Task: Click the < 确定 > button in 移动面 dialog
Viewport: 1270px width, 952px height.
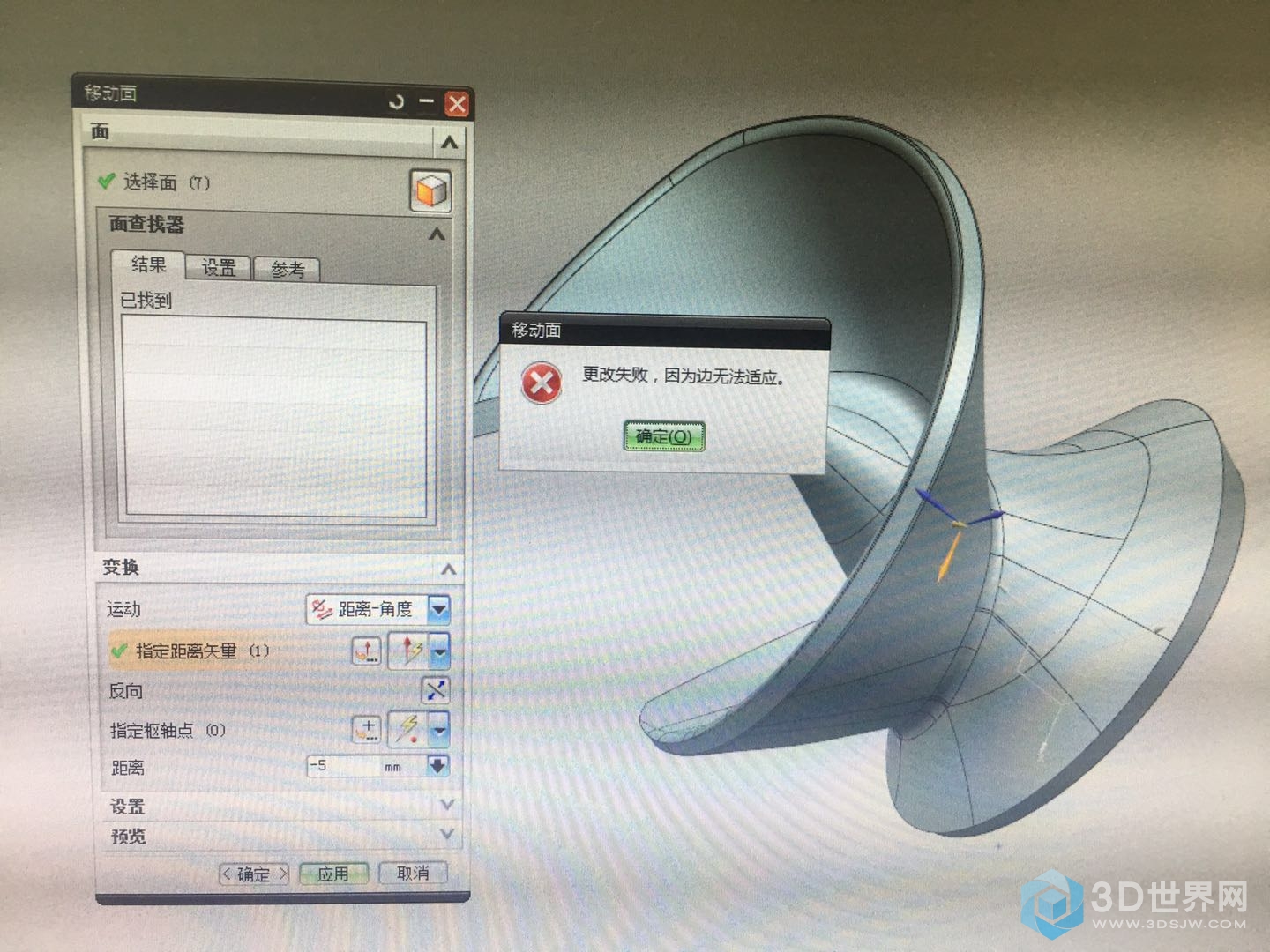Action: (254, 874)
